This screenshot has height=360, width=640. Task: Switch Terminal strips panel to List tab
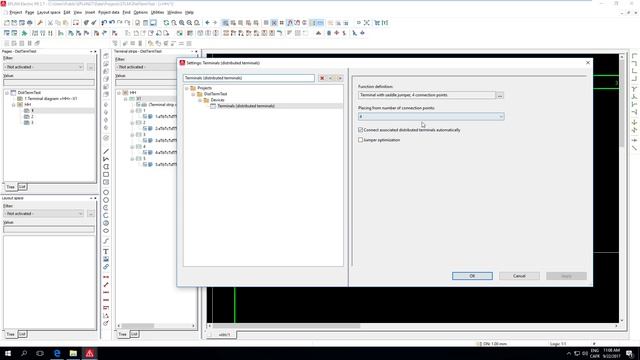pos(134,334)
